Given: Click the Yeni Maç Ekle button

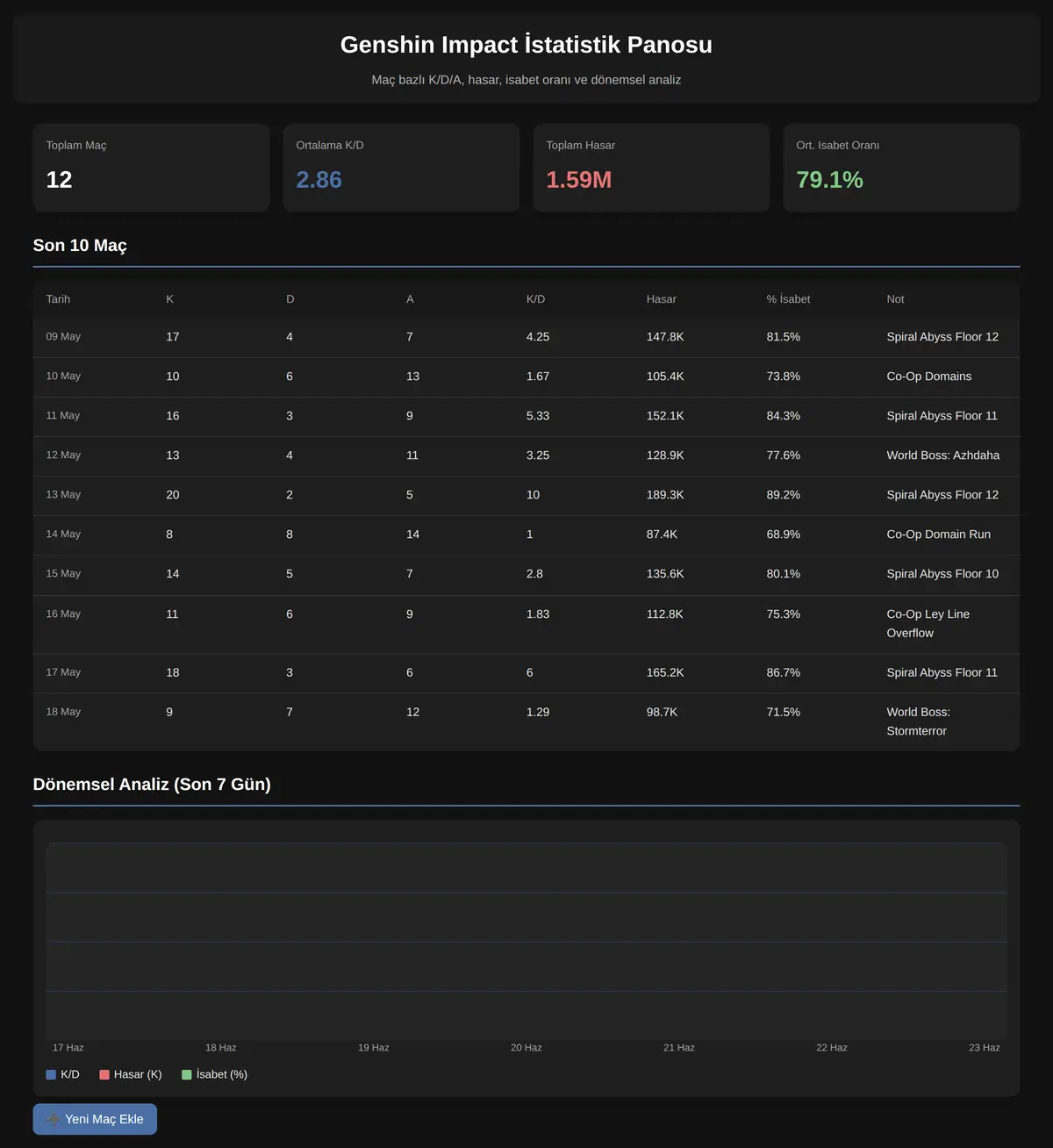Looking at the screenshot, I should coord(95,1119).
